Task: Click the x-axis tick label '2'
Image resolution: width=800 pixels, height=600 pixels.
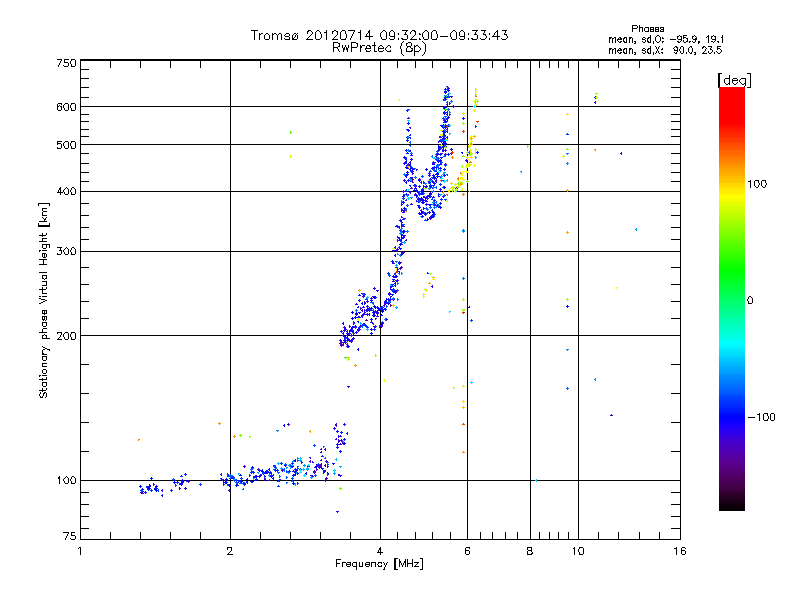Action: 230,551
